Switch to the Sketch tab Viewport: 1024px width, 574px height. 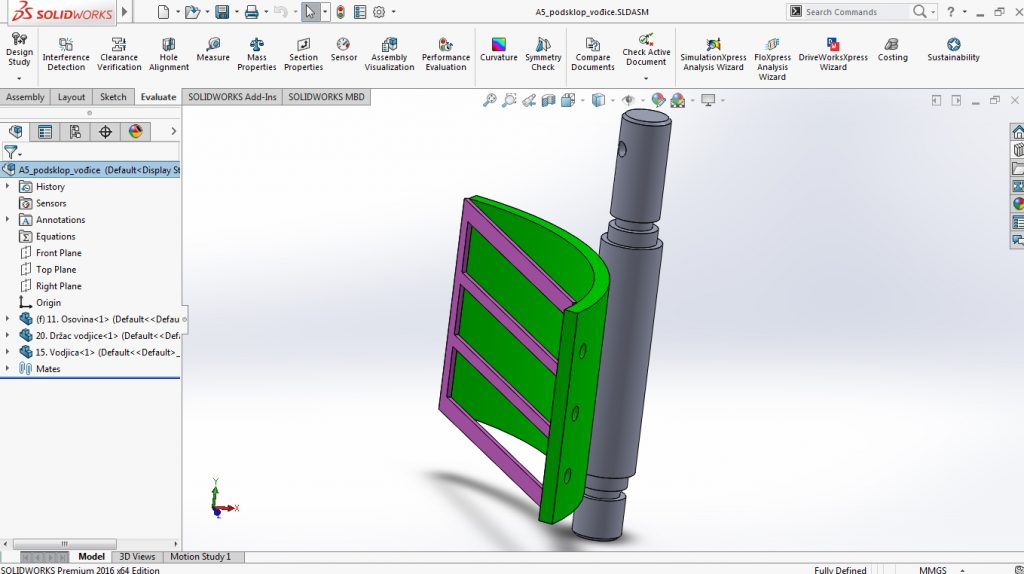[x=113, y=97]
